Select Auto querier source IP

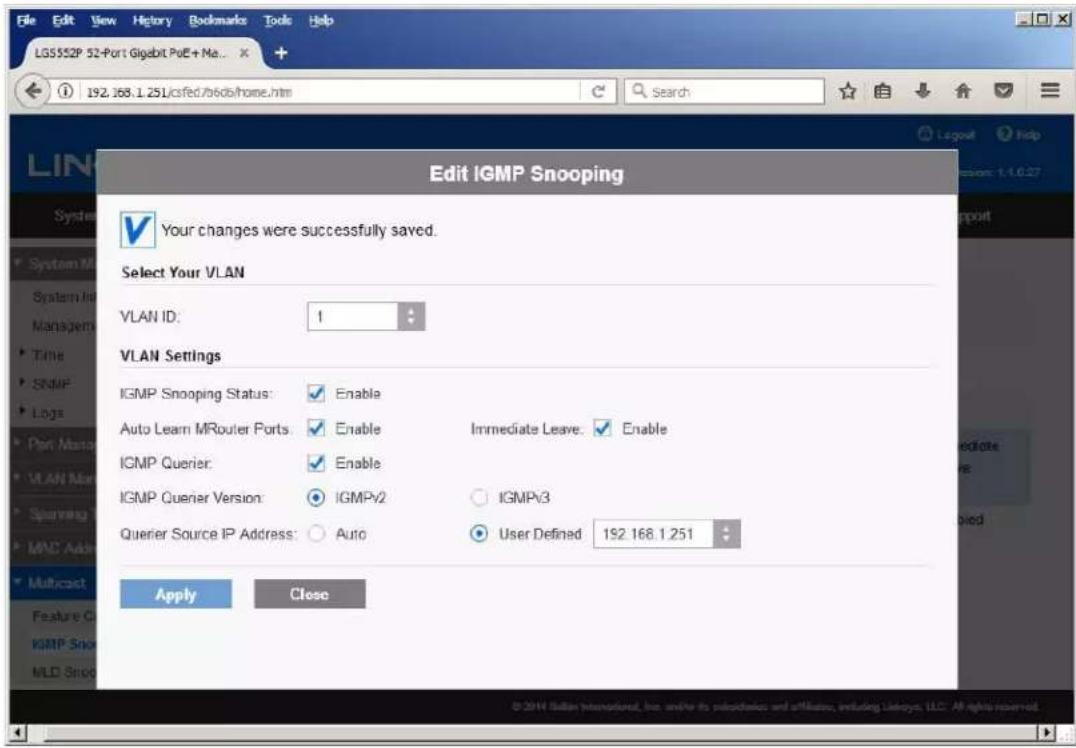[x=316, y=534]
